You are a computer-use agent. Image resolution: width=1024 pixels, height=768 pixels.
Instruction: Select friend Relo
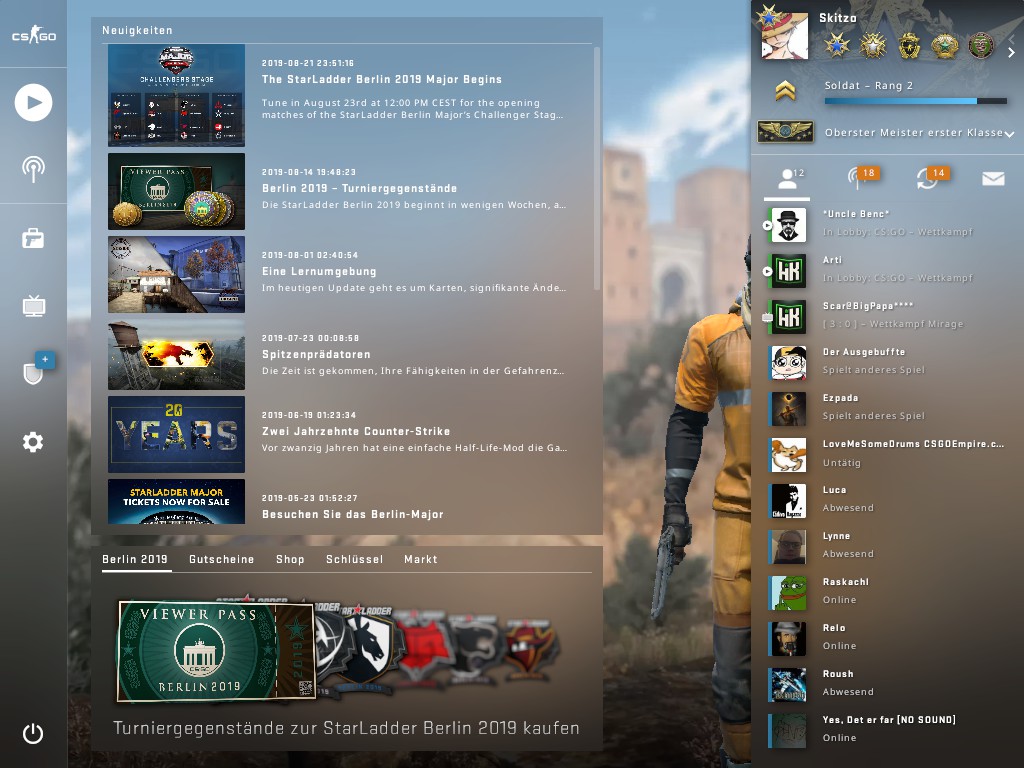(x=888, y=639)
